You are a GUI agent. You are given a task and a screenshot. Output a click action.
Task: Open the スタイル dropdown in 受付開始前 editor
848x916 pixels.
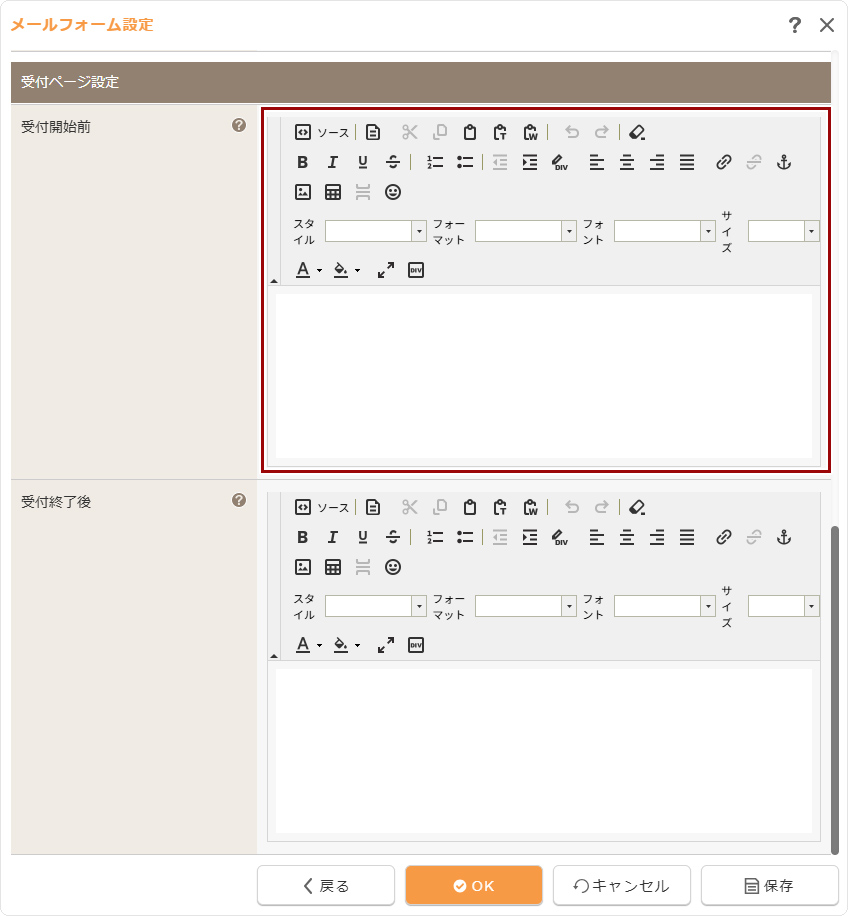click(x=375, y=231)
